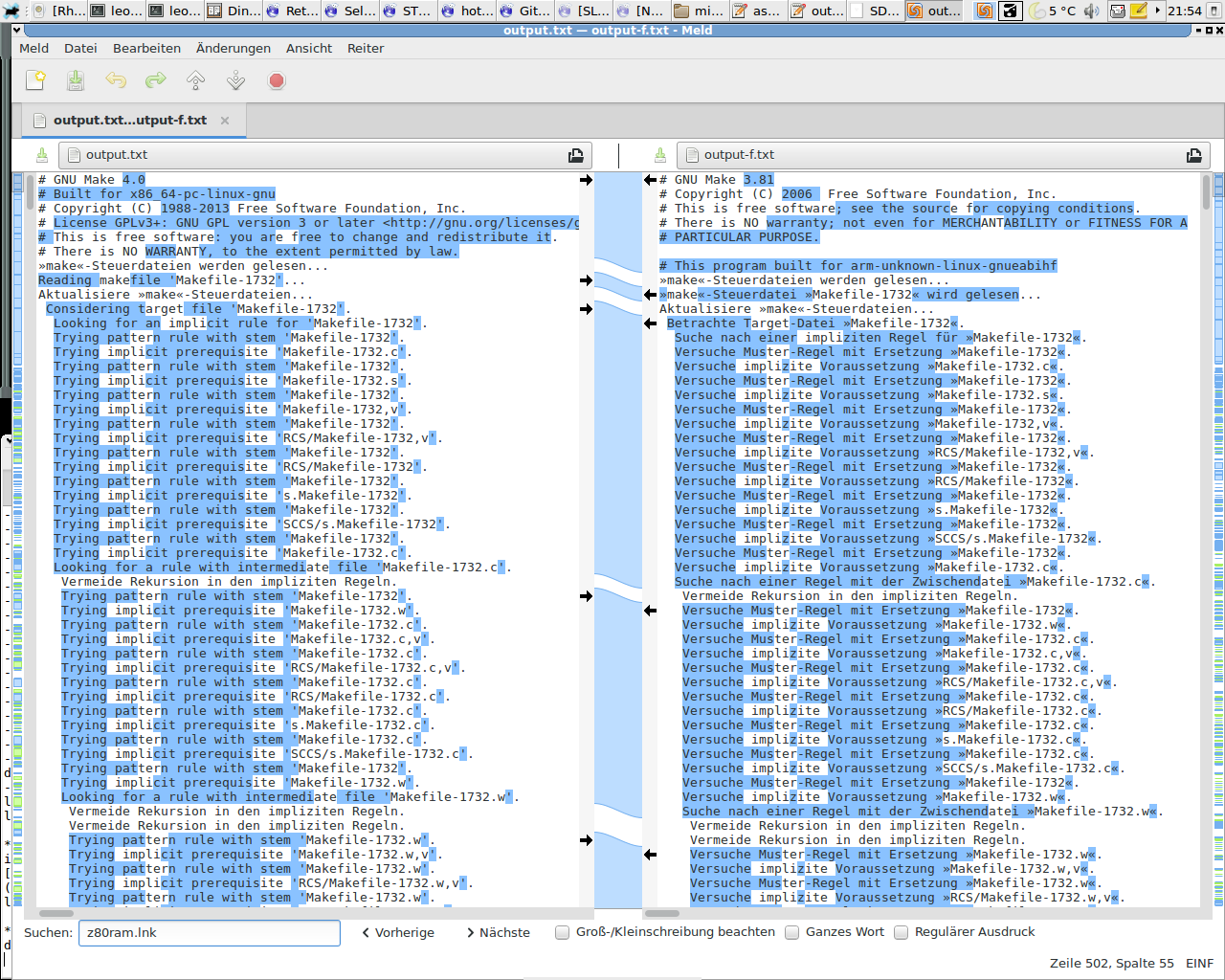Screen dimensions: 1225x980
Task: Stop the current action (red button)
Action: [x=277, y=80]
